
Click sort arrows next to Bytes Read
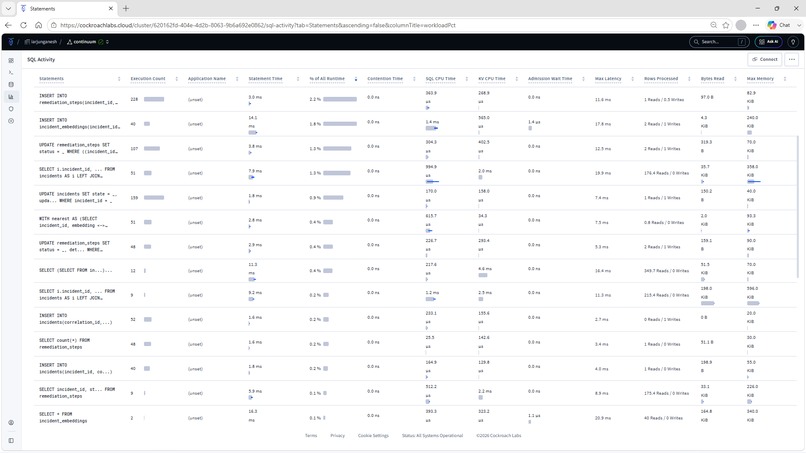click(735, 79)
